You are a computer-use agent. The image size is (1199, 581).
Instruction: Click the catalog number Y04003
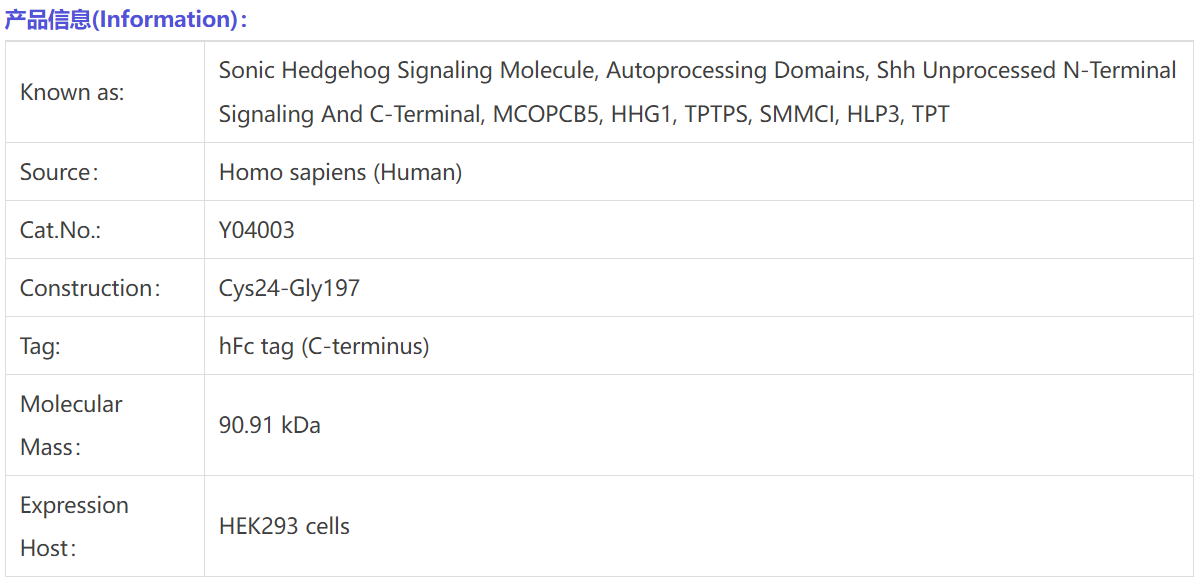(x=256, y=230)
